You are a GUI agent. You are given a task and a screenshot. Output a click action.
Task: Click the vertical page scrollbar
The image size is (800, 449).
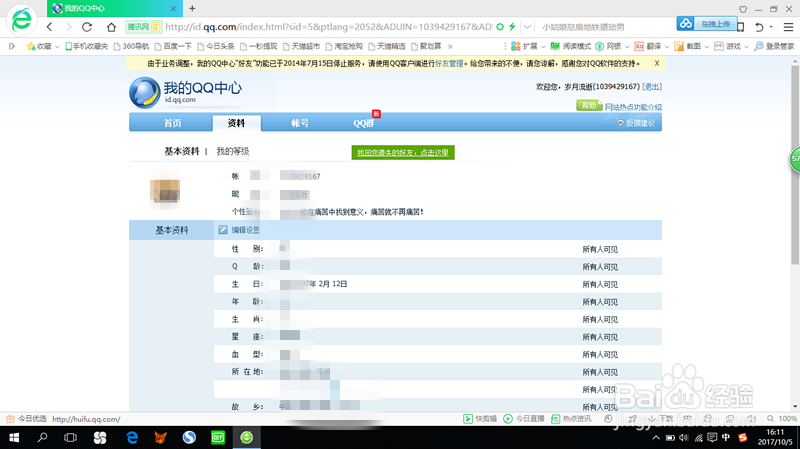(x=795, y=165)
